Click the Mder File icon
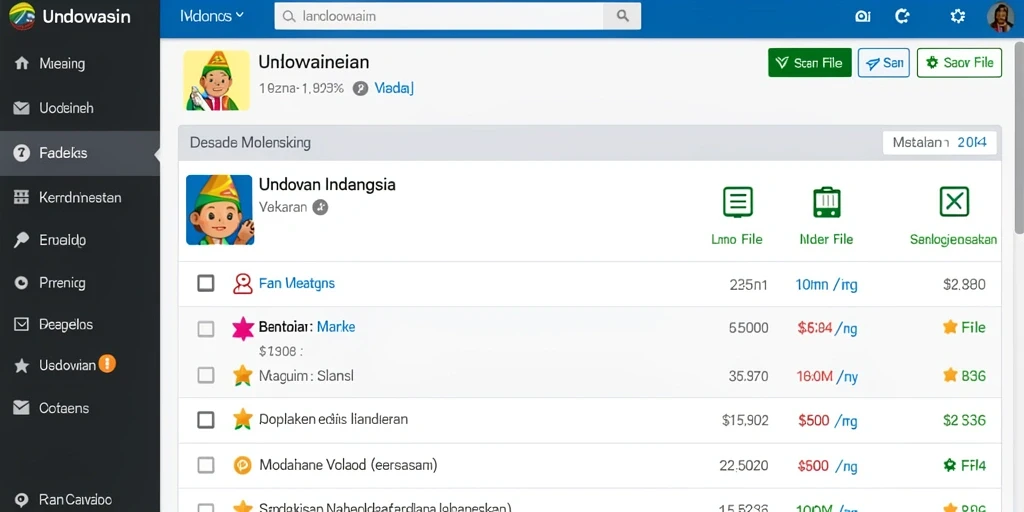Screen dimensions: 1024x512 pos(827,201)
